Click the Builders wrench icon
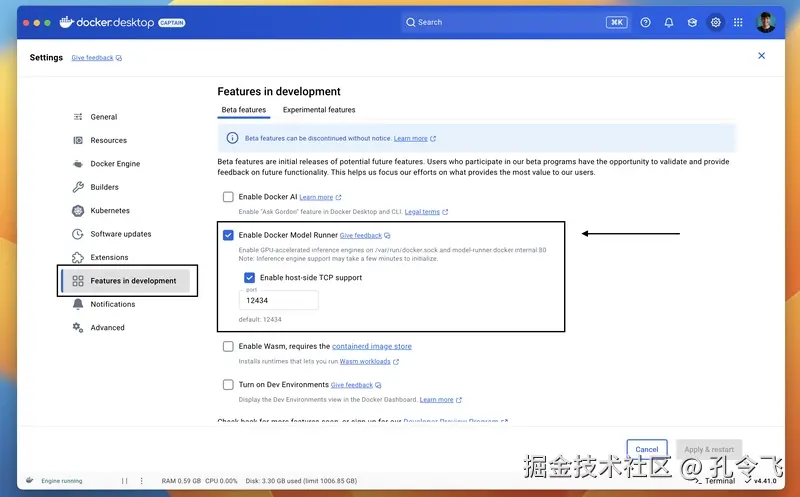The image size is (800, 497). point(78,187)
